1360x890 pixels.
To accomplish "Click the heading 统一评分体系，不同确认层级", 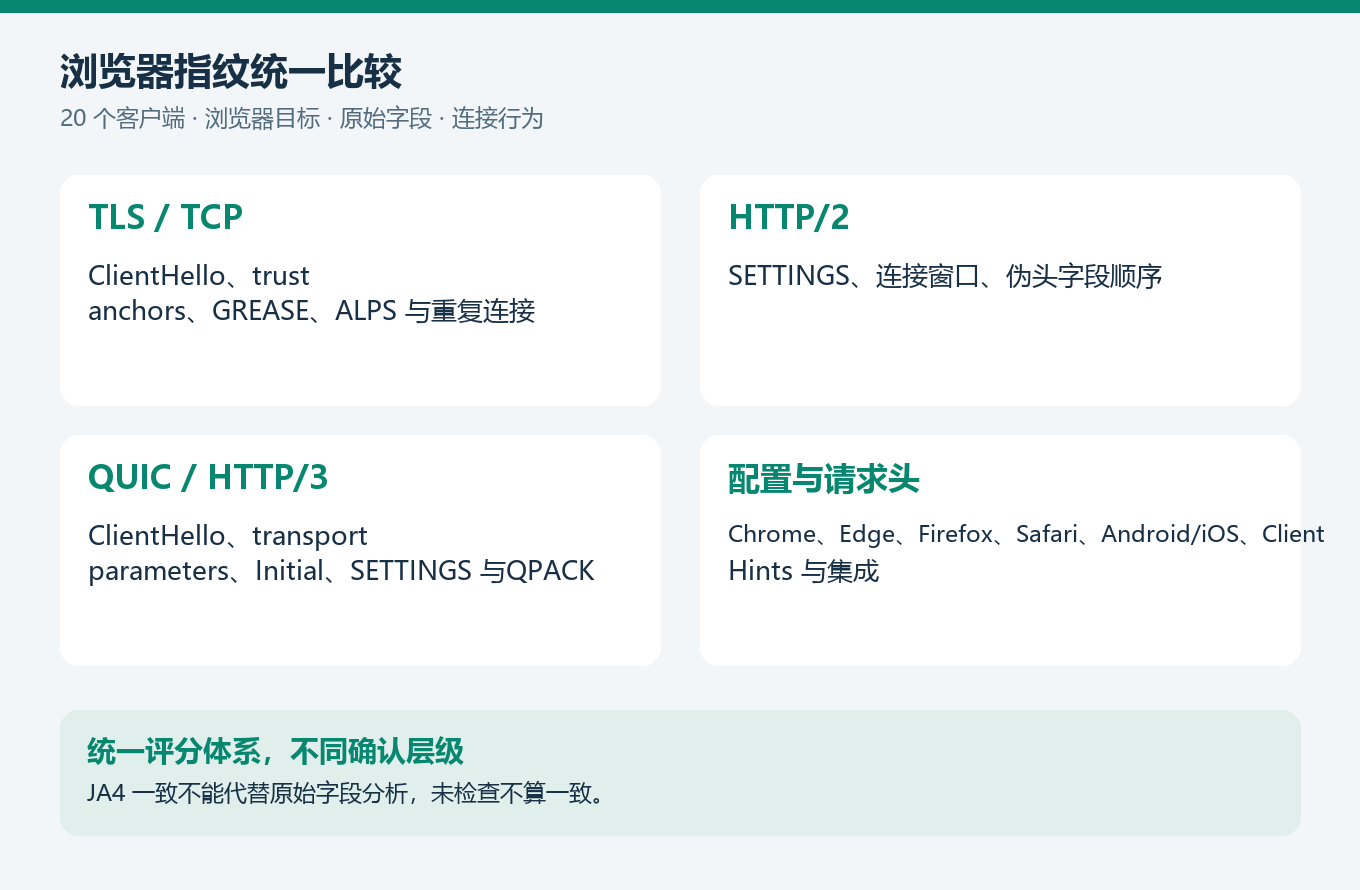I will pos(276,751).
